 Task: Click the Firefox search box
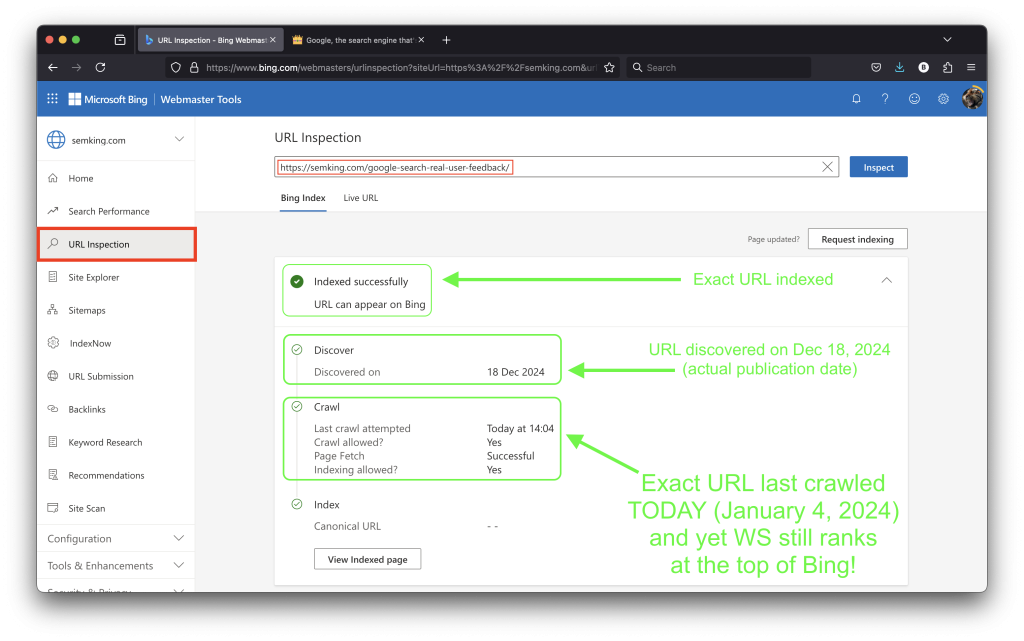tap(718, 67)
